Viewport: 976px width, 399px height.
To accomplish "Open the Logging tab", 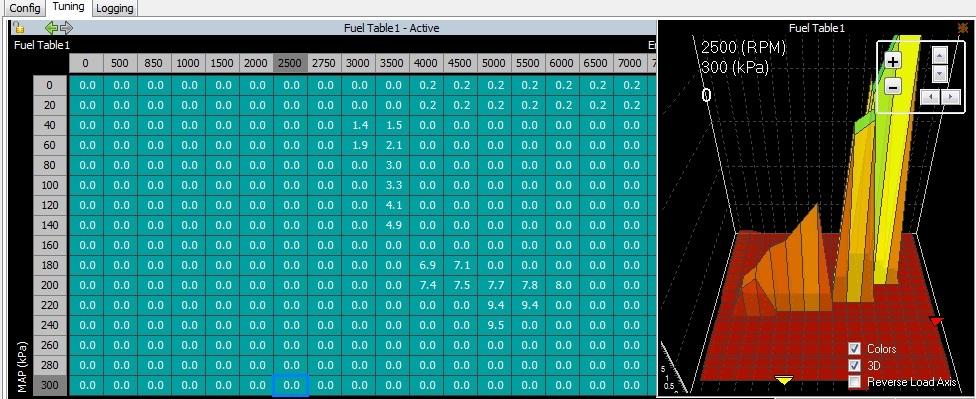I will (115, 8).
